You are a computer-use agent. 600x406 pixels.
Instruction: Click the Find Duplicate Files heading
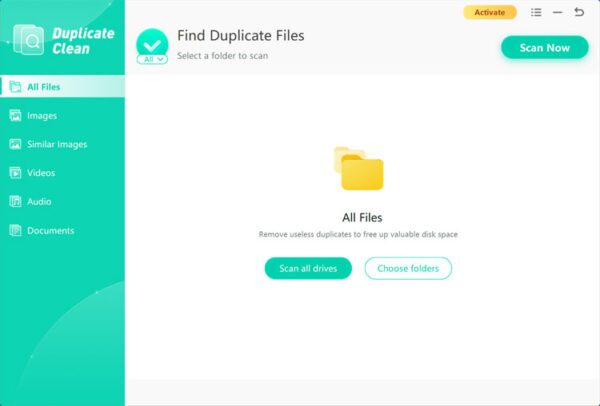241,36
